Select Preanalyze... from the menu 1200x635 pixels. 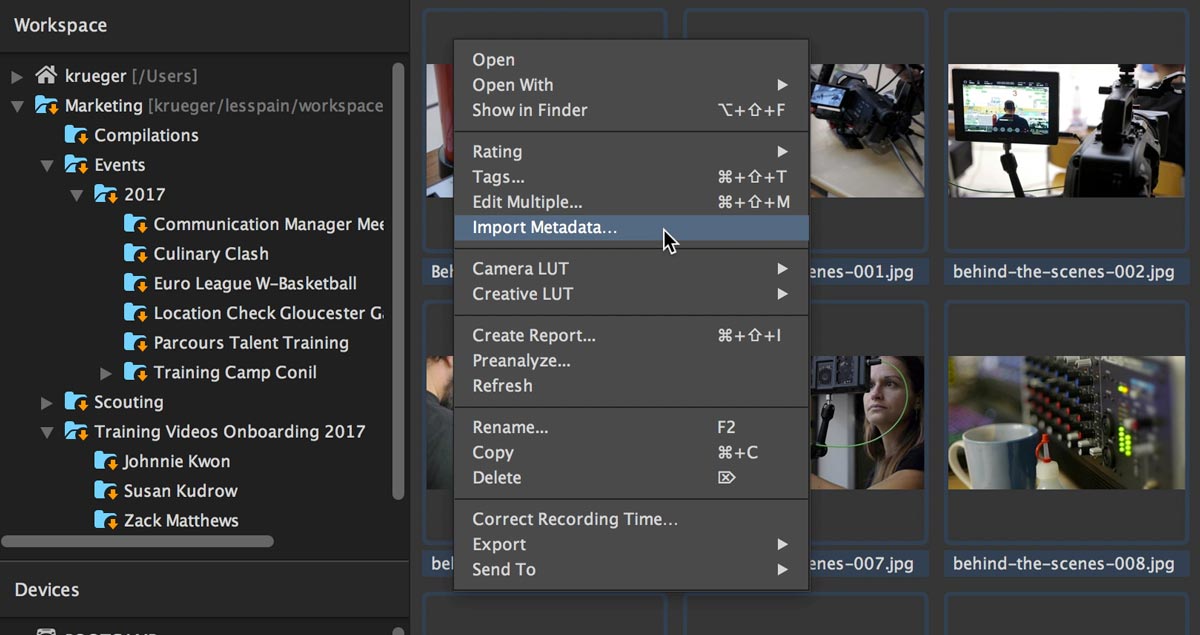click(631, 361)
